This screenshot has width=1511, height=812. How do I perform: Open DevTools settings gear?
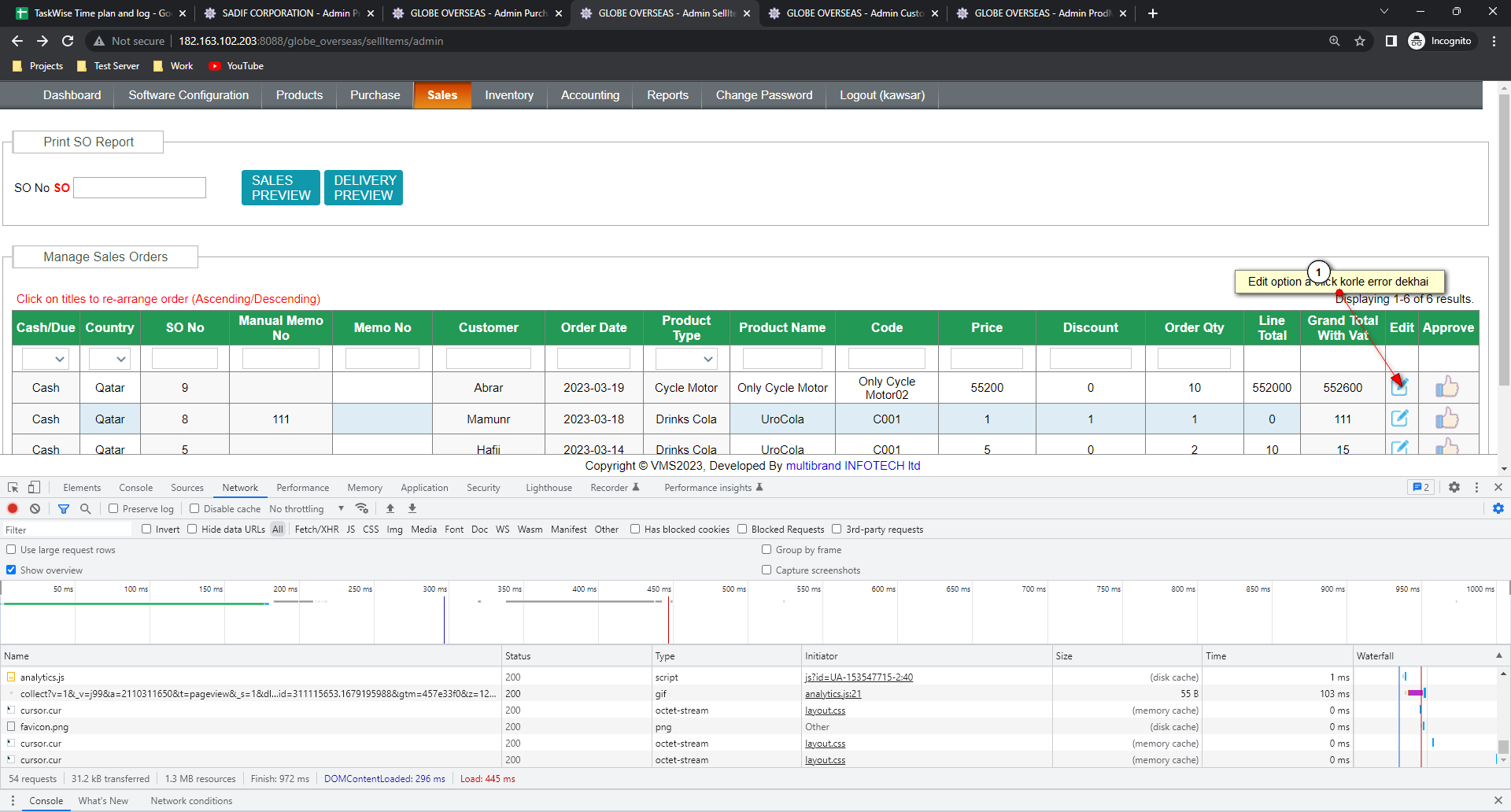[1454, 487]
